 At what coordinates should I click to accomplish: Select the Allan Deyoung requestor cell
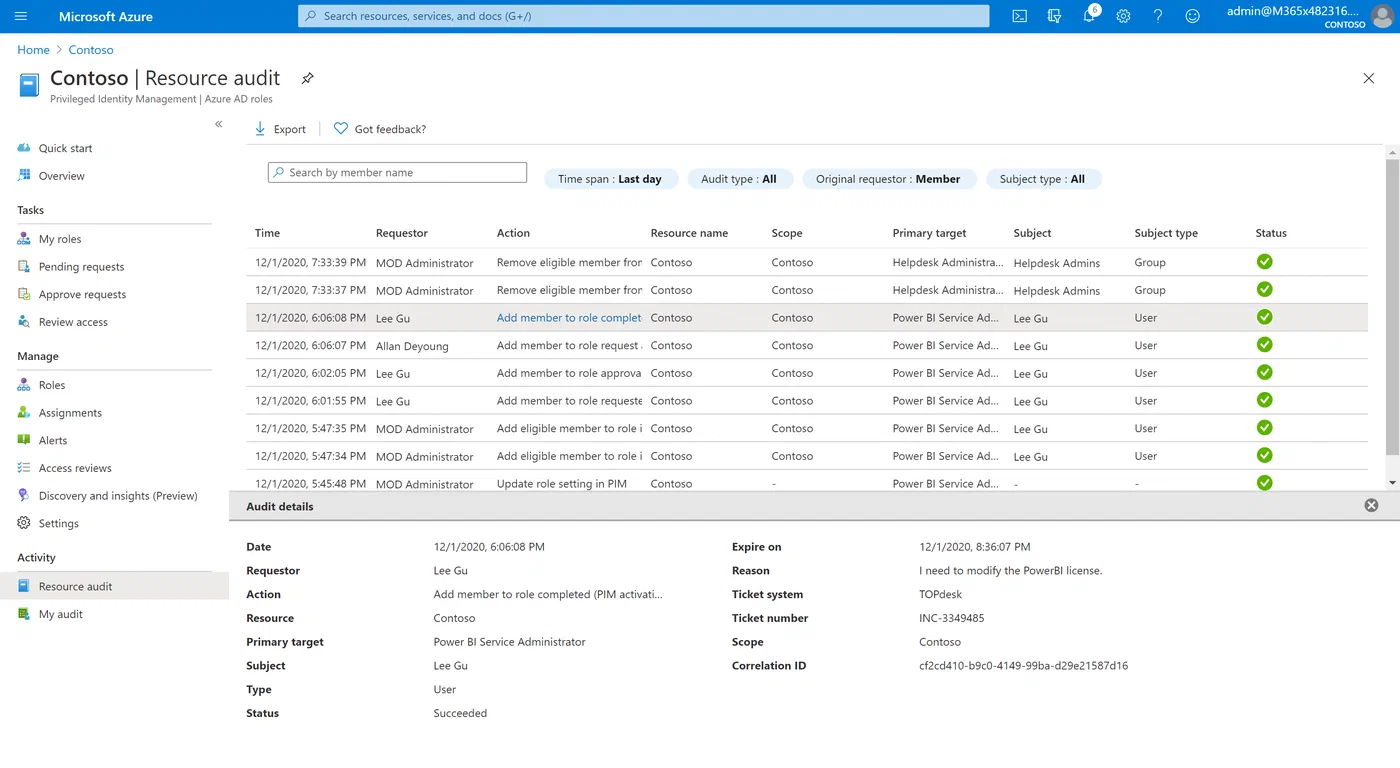point(412,346)
